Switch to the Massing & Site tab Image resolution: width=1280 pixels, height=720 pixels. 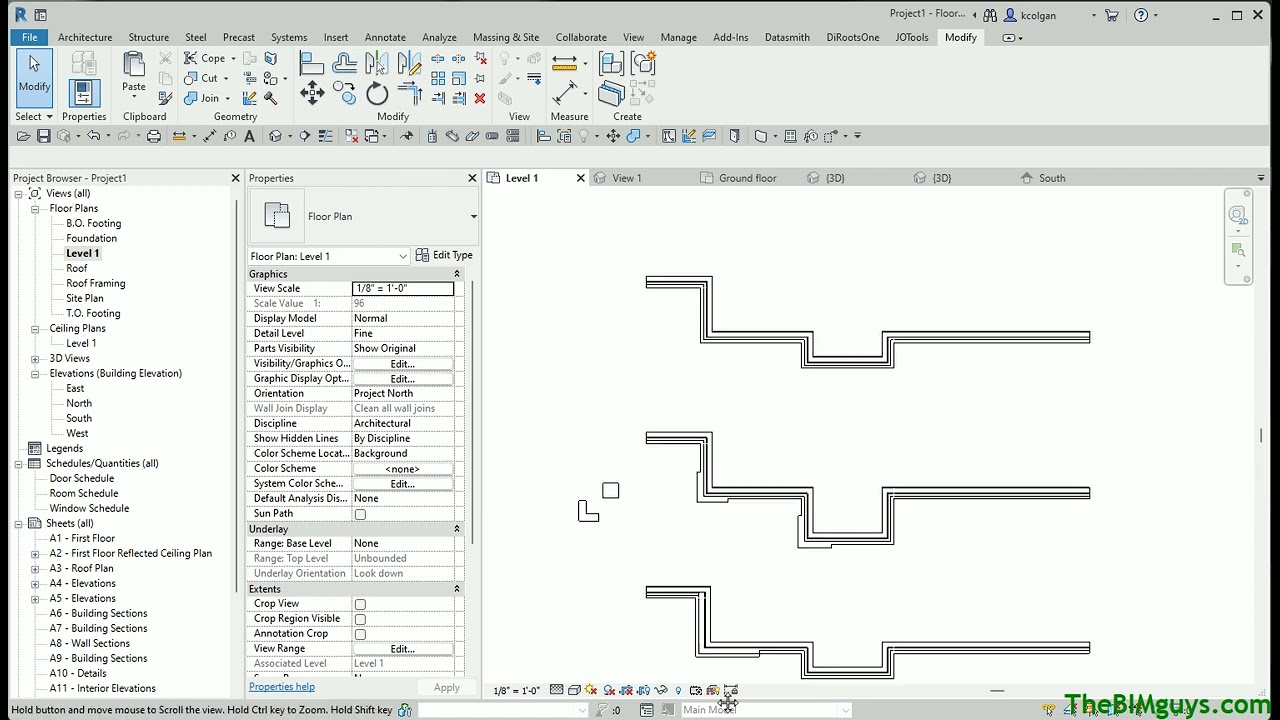[506, 37]
